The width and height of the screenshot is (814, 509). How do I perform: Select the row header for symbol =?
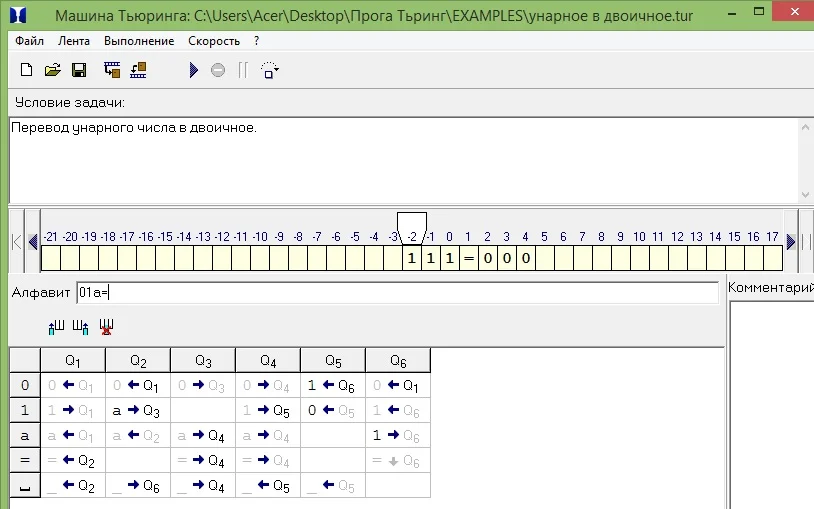(x=25, y=460)
